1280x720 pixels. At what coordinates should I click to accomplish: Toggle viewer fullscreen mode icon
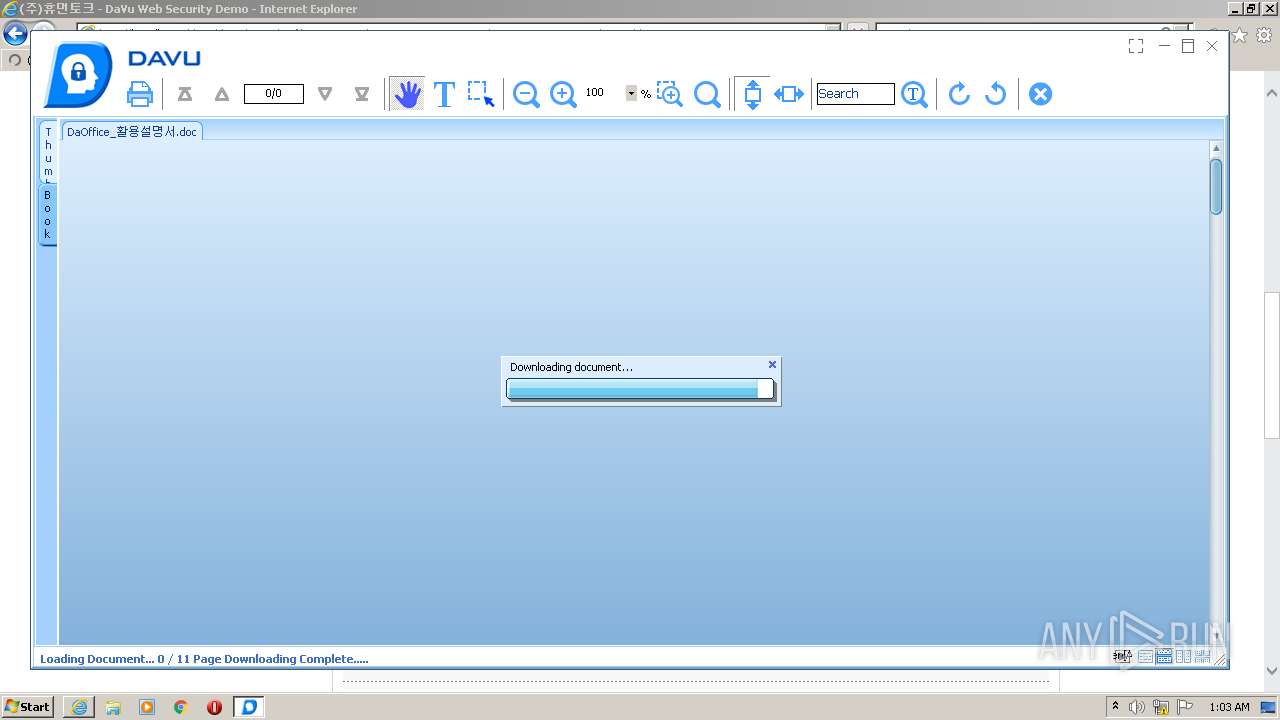(x=1136, y=46)
